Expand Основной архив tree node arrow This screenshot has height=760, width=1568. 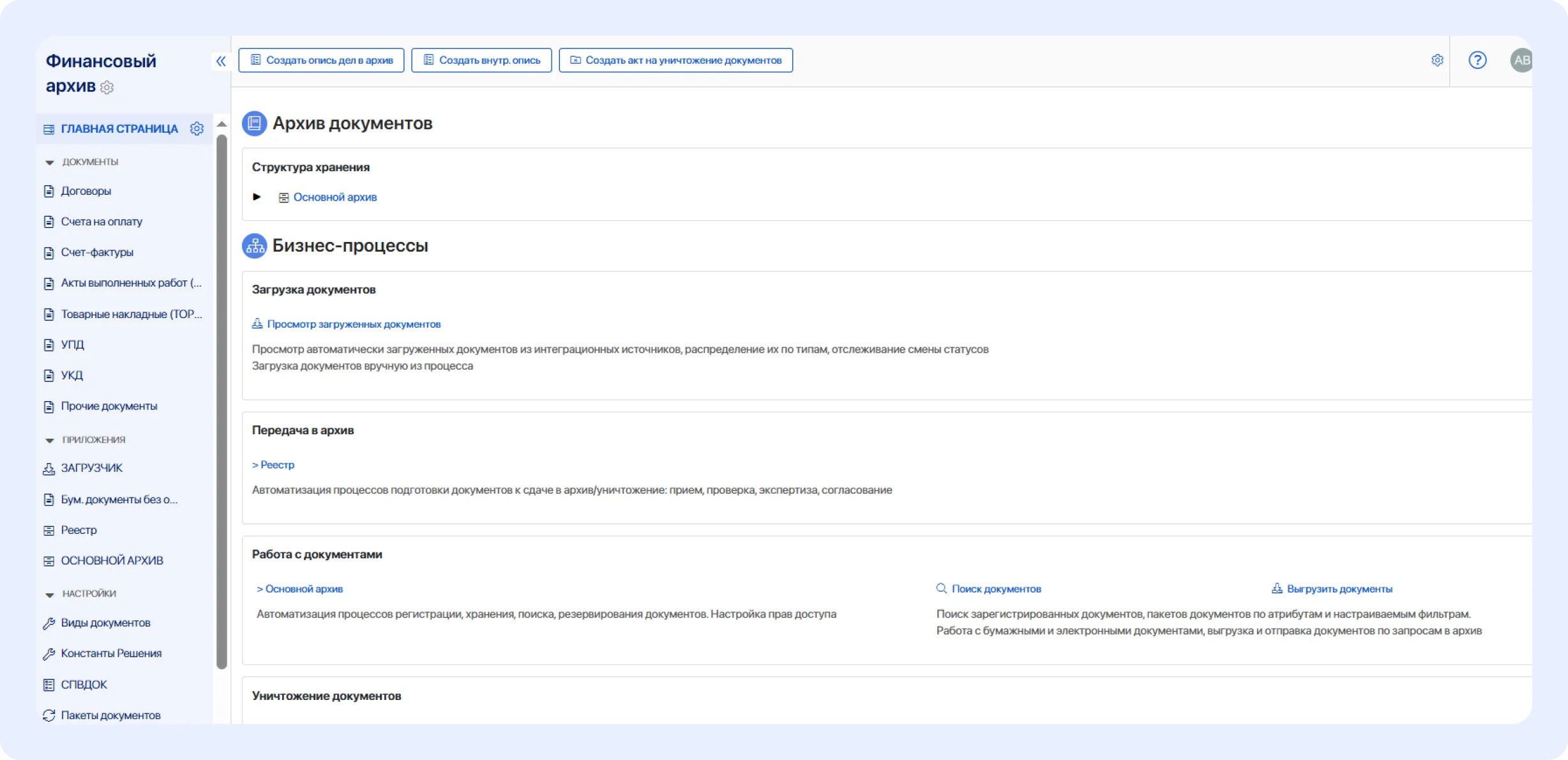pyautogui.click(x=257, y=197)
